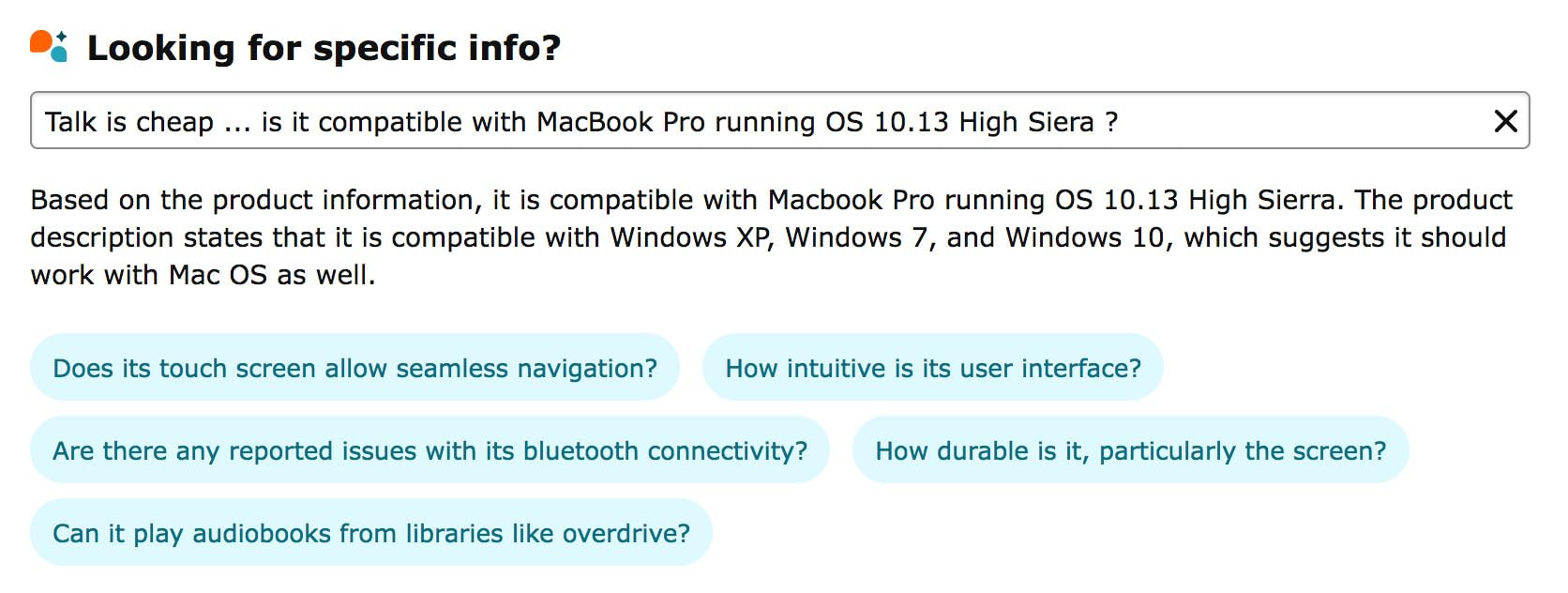The image size is (1568, 593).
Task: Clear the question with the X icon
Action: (1505, 121)
